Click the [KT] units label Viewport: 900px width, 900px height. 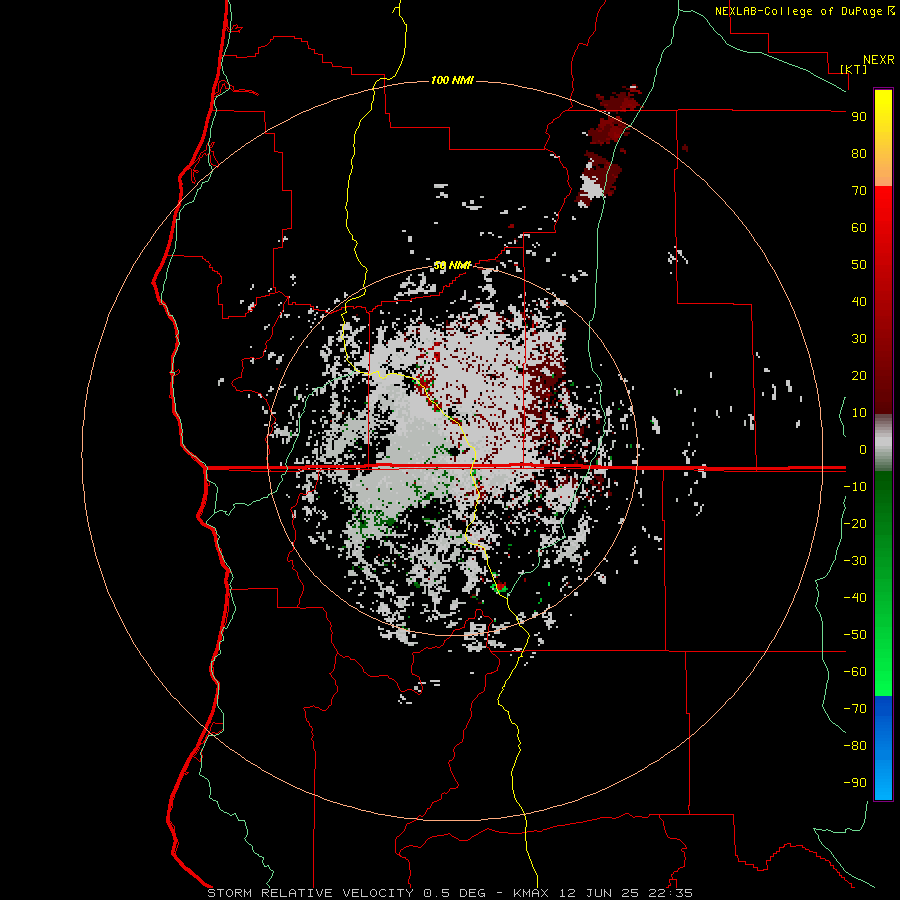coord(853,69)
